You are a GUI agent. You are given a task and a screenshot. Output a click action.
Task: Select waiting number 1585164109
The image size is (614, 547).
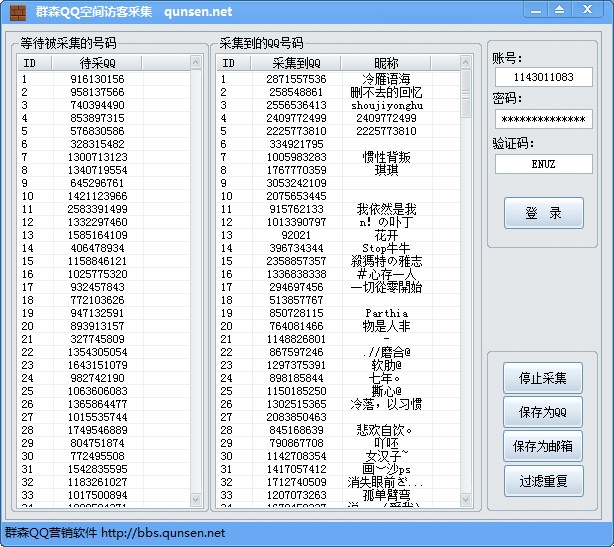tap(97, 235)
